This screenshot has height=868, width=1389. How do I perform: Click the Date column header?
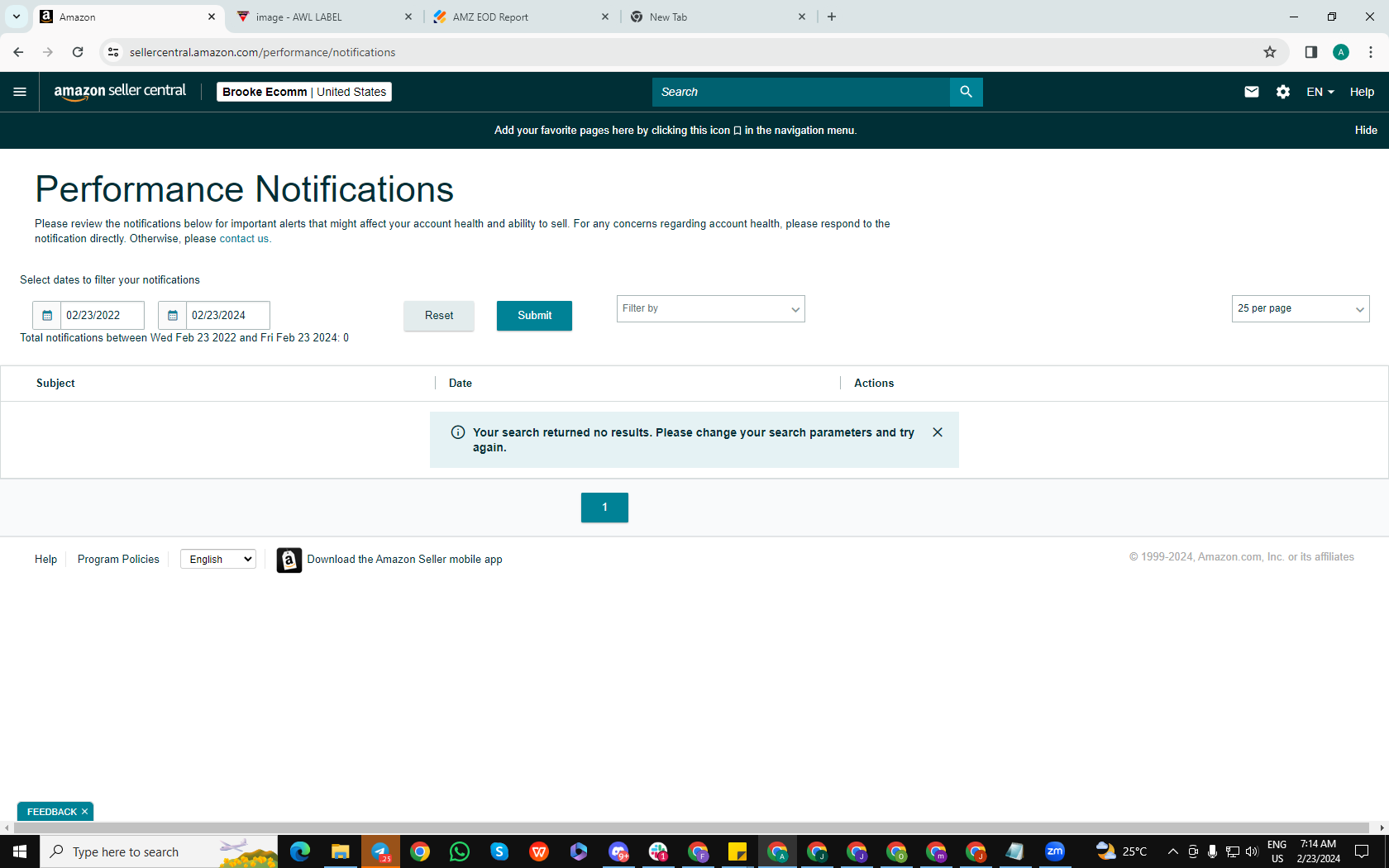coord(461,384)
